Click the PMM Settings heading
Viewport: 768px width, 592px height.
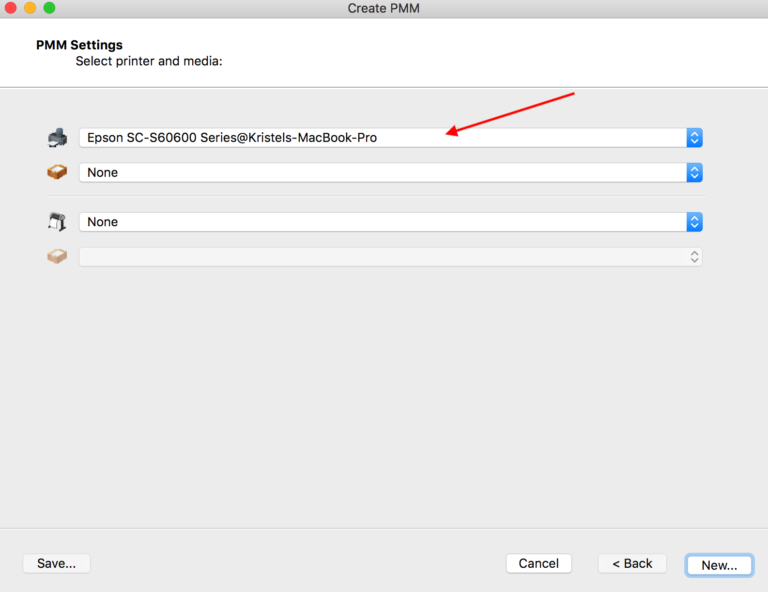point(79,45)
